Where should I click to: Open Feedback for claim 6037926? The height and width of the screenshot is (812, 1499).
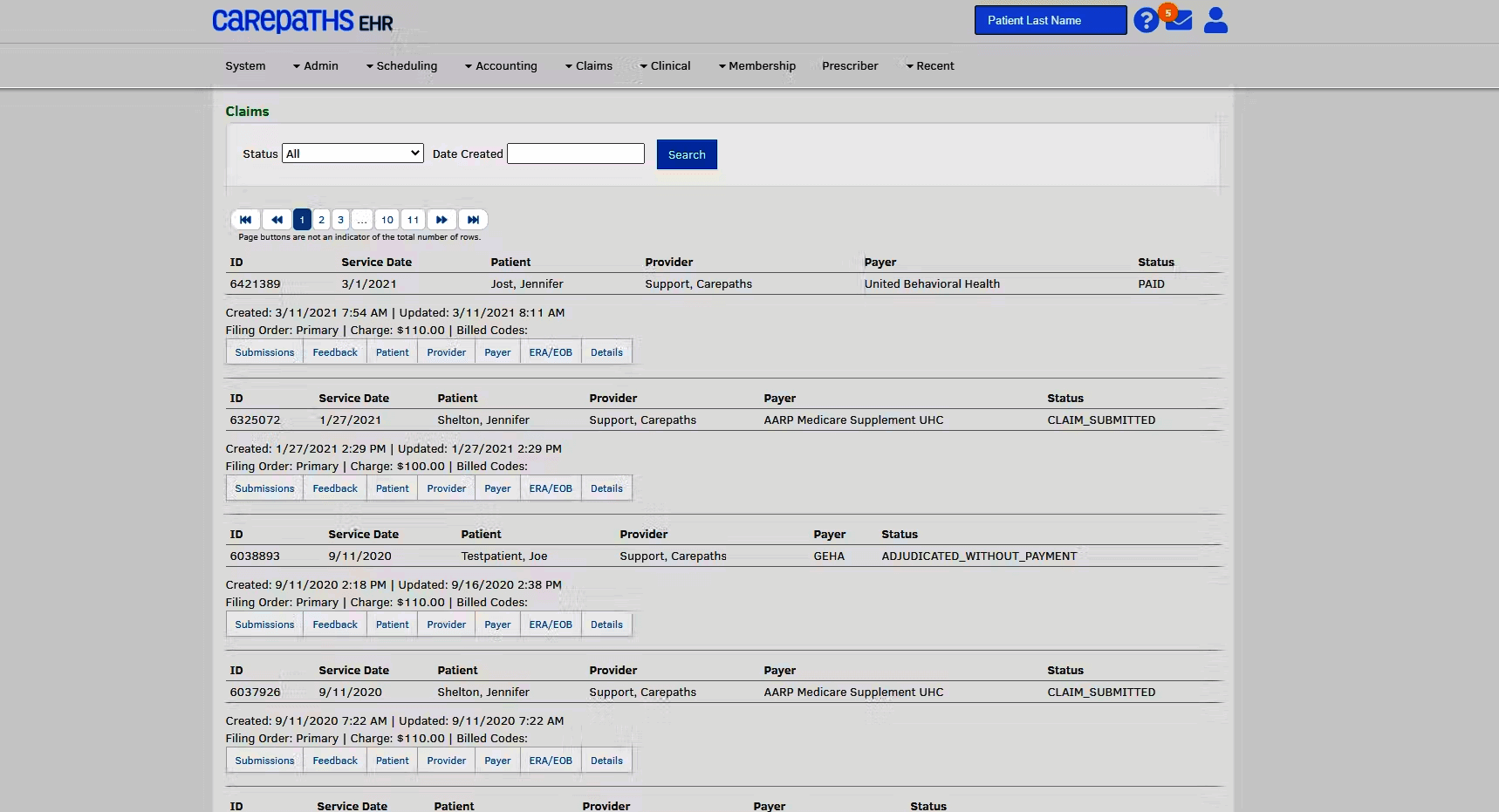[x=334, y=760]
